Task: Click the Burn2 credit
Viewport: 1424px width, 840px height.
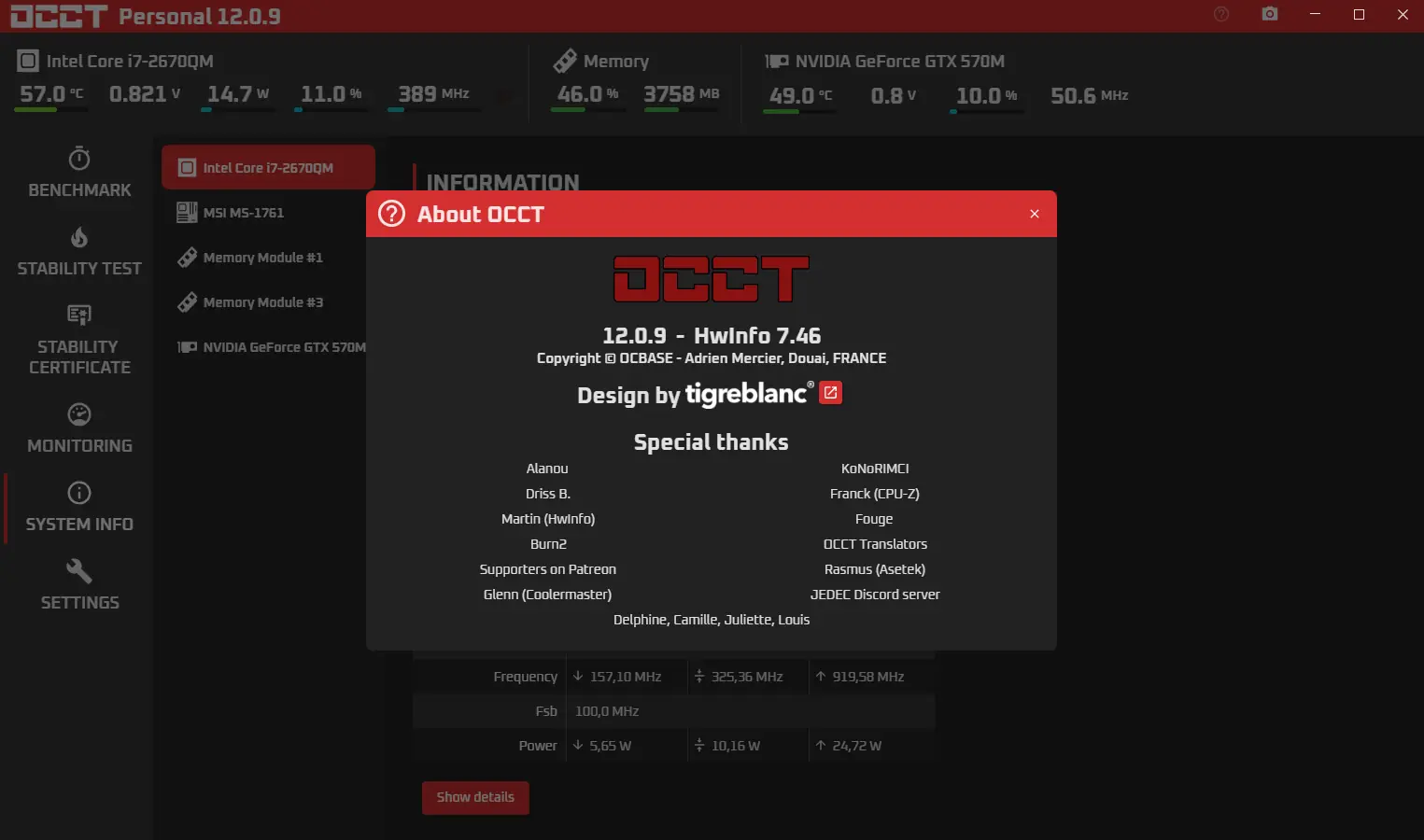Action: [548, 544]
